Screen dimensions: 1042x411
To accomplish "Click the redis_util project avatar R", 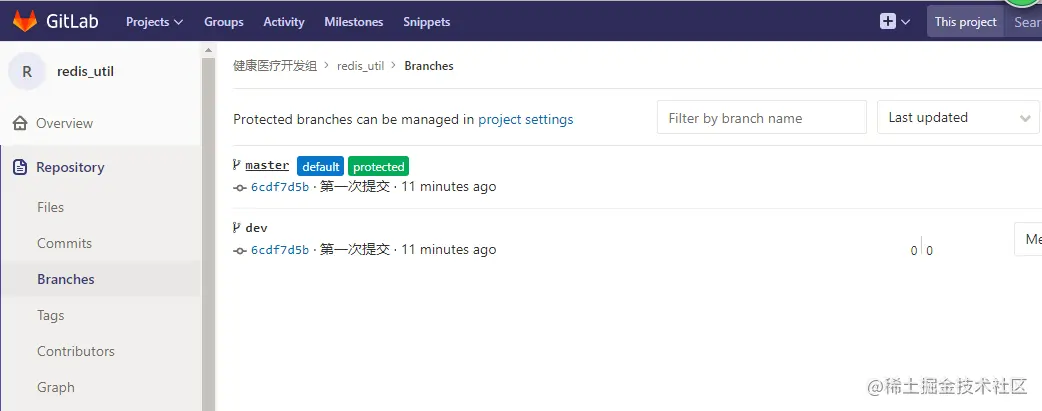I will tap(27, 72).
